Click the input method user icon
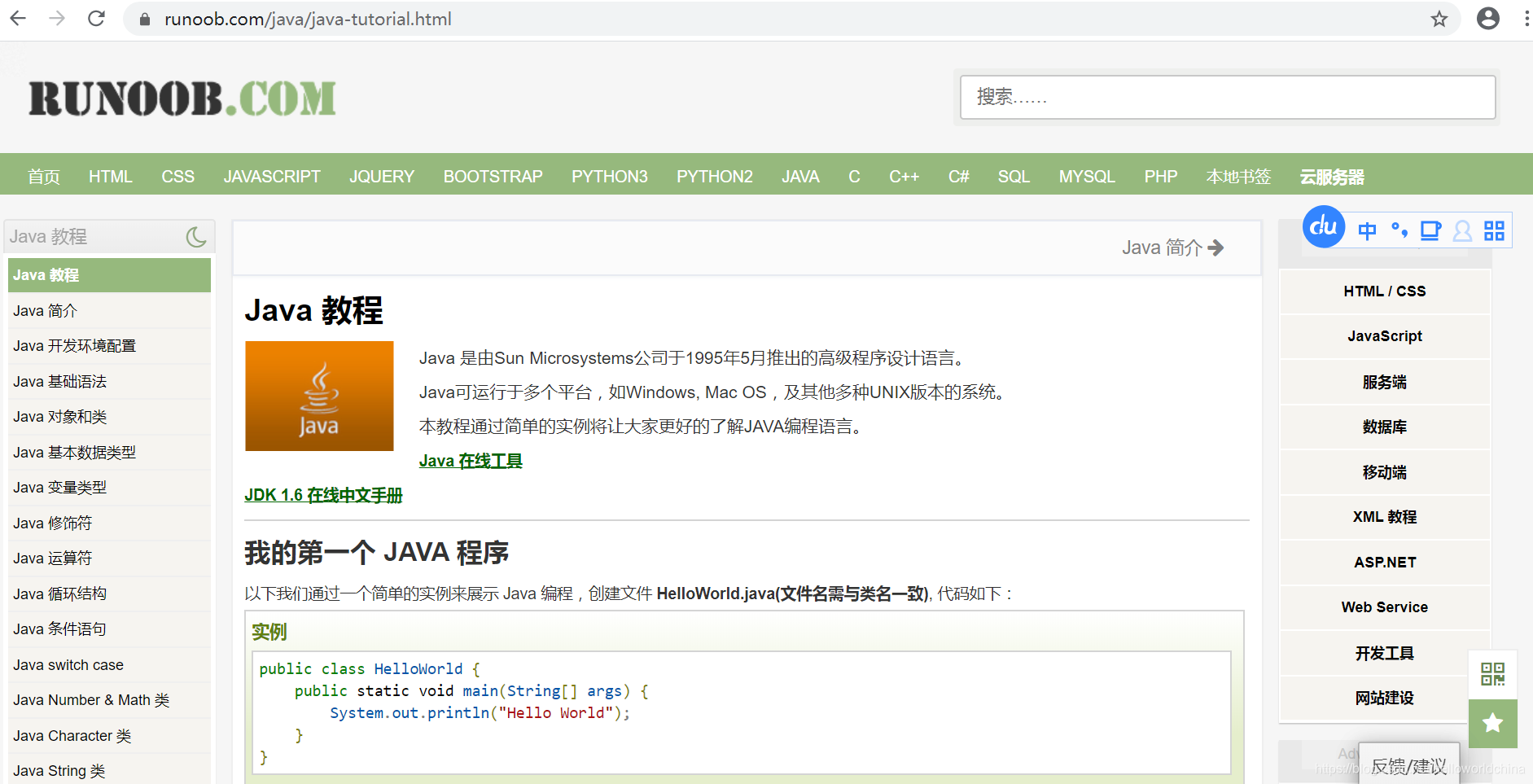The width and height of the screenshot is (1533, 784). (1462, 231)
